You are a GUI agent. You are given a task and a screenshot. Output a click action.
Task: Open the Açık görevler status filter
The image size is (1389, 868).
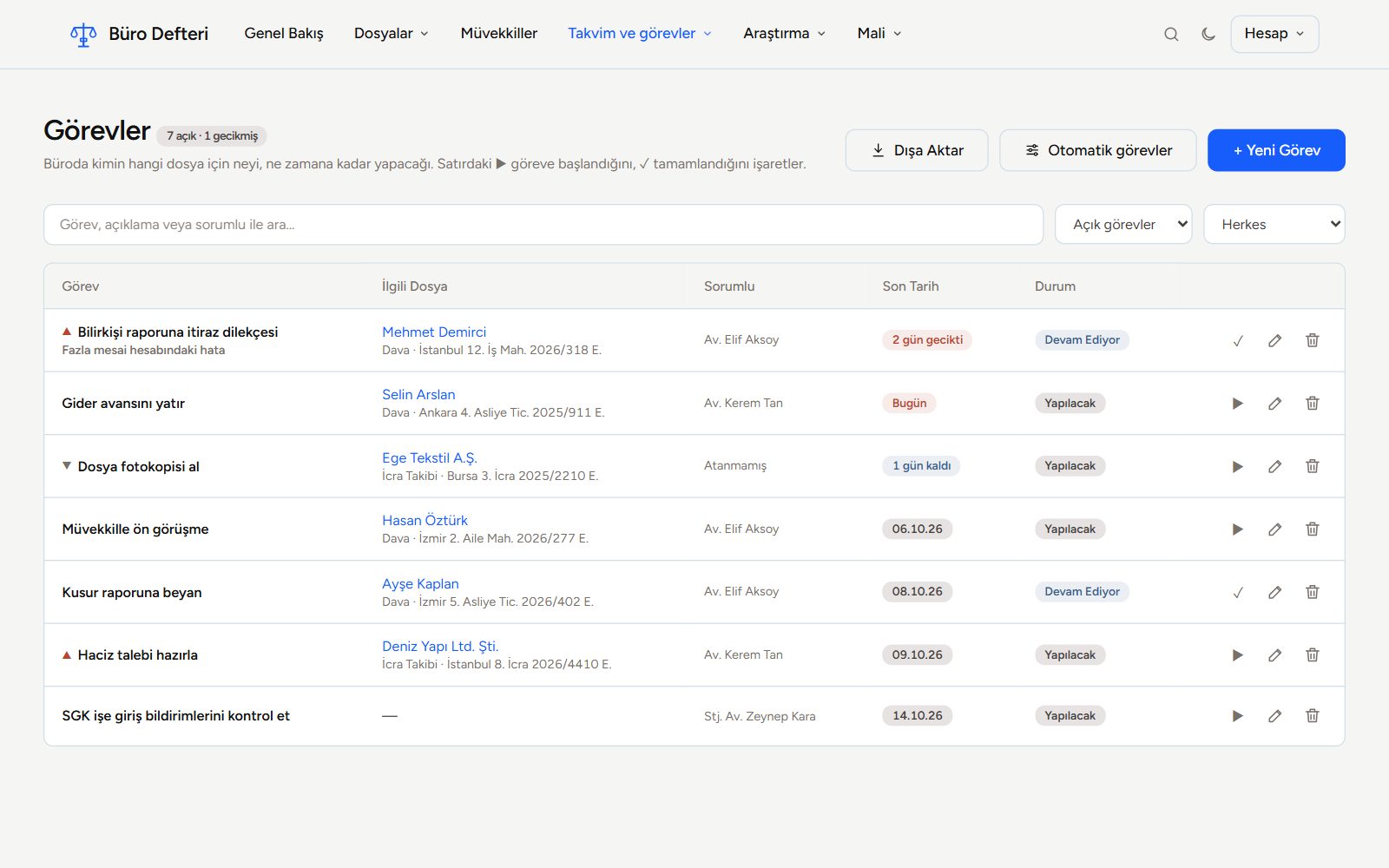[x=1123, y=224]
